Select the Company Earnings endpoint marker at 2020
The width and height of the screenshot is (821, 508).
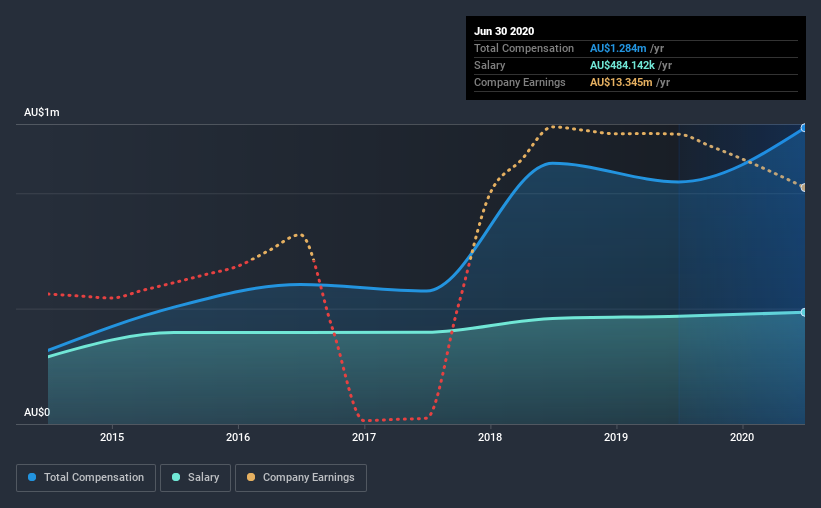pyautogui.click(x=804, y=187)
